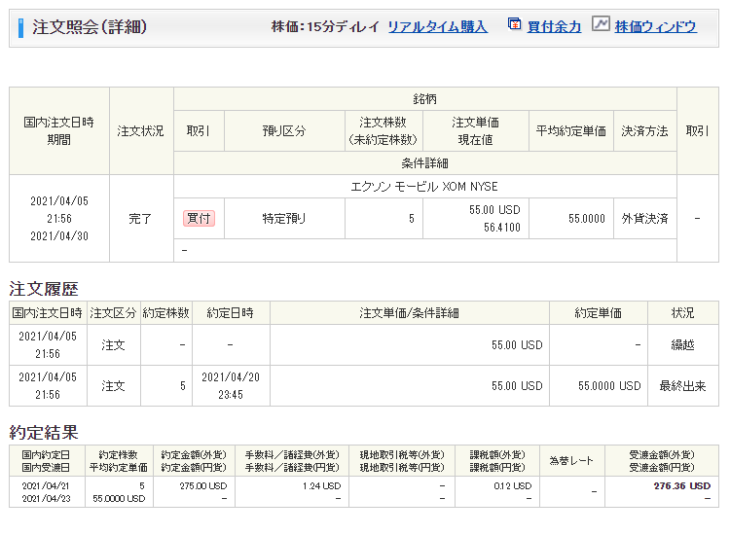Click the 為替レート column header

tap(570, 460)
